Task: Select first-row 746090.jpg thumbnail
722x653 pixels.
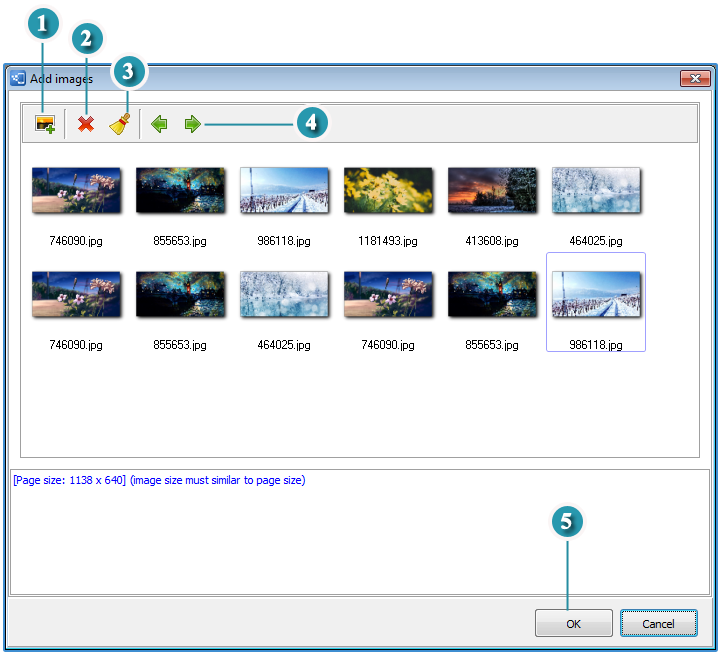Action: coord(76,190)
